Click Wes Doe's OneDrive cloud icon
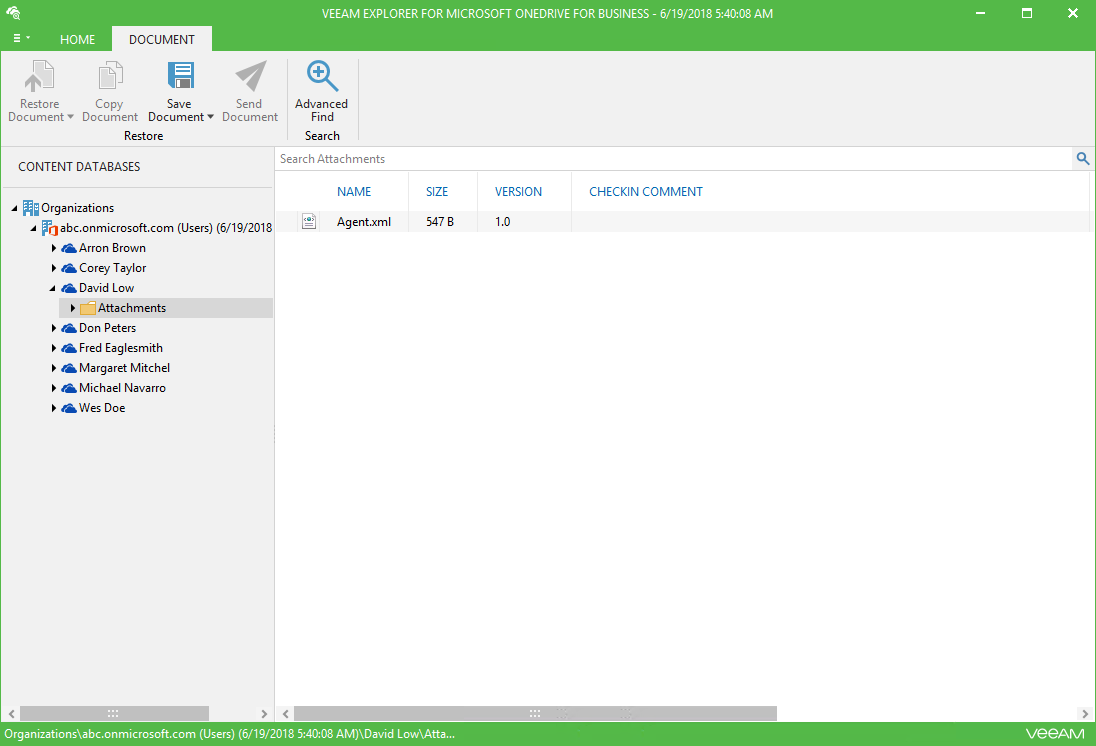This screenshot has height=746, width=1096. click(x=68, y=408)
